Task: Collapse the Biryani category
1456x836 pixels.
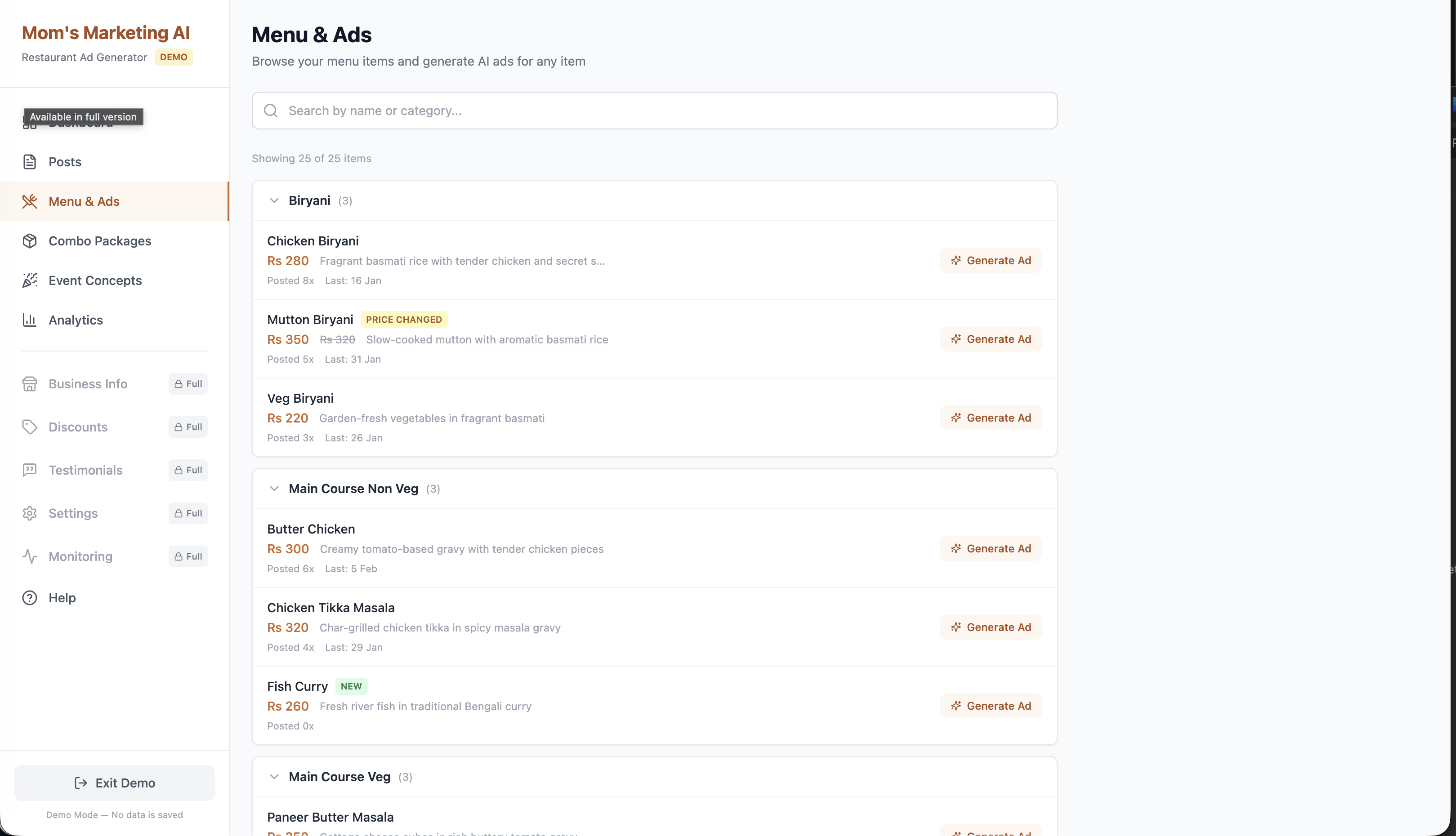Action: (274, 200)
